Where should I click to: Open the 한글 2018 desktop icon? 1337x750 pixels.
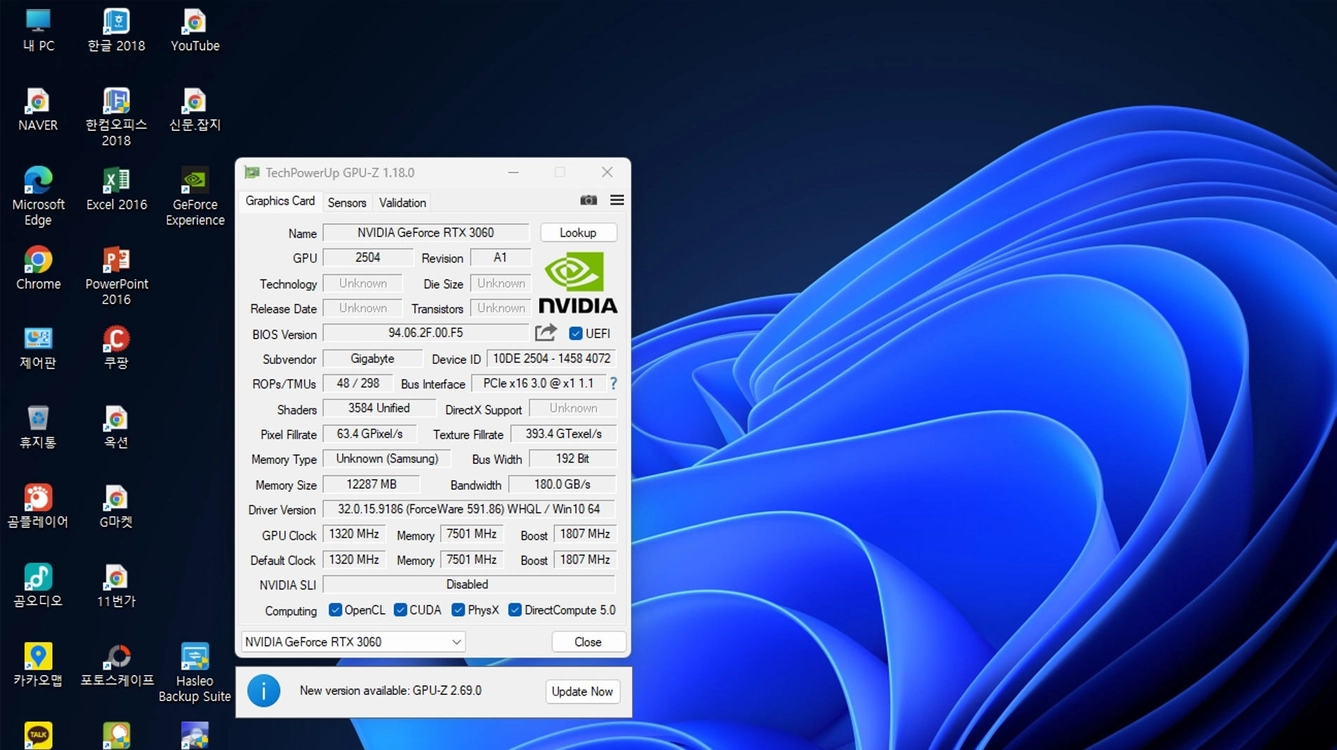click(x=116, y=30)
